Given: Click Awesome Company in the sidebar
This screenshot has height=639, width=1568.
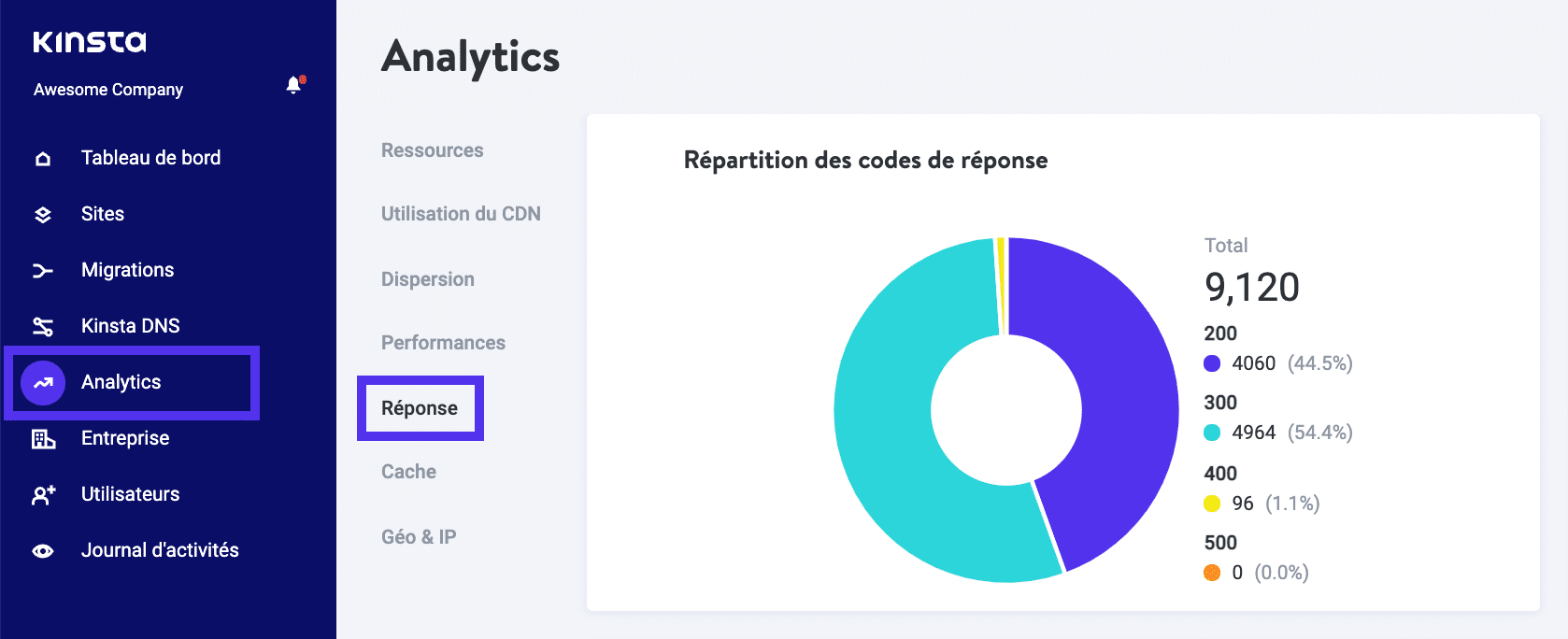Looking at the screenshot, I should [107, 89].
